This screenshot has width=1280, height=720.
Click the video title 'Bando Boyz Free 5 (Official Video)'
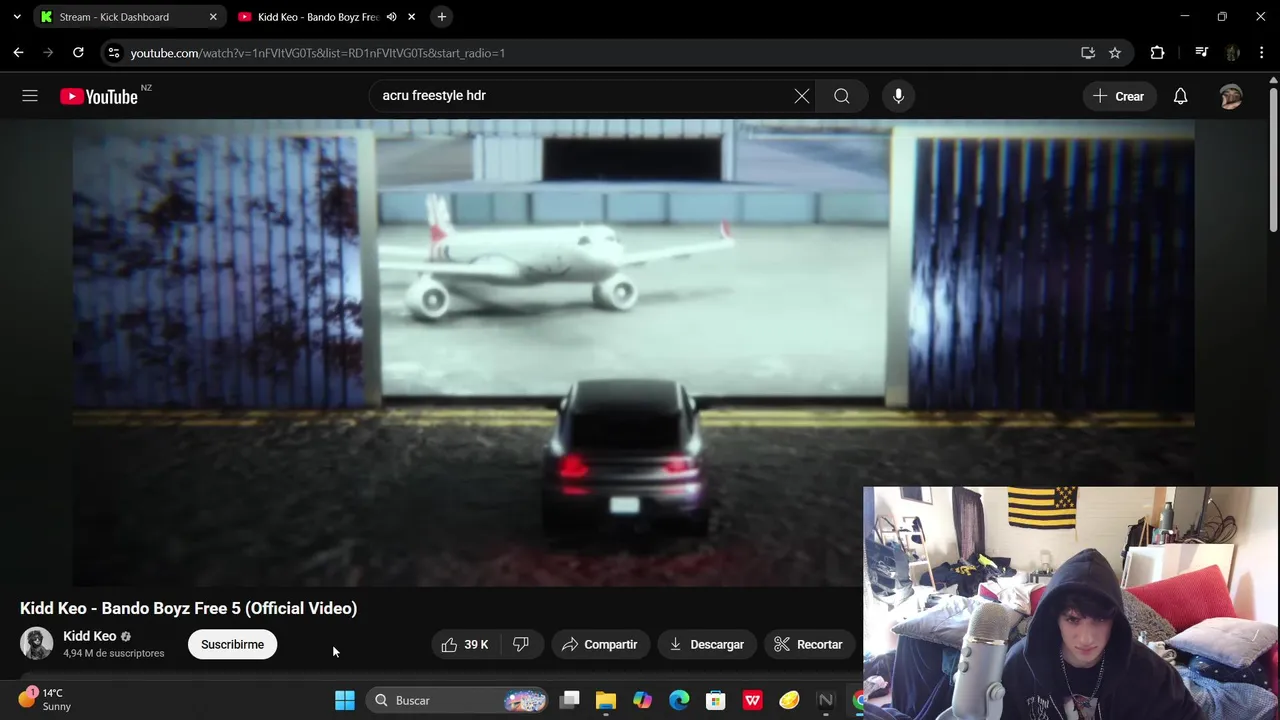pyautogui.click(x=229, y=608)
